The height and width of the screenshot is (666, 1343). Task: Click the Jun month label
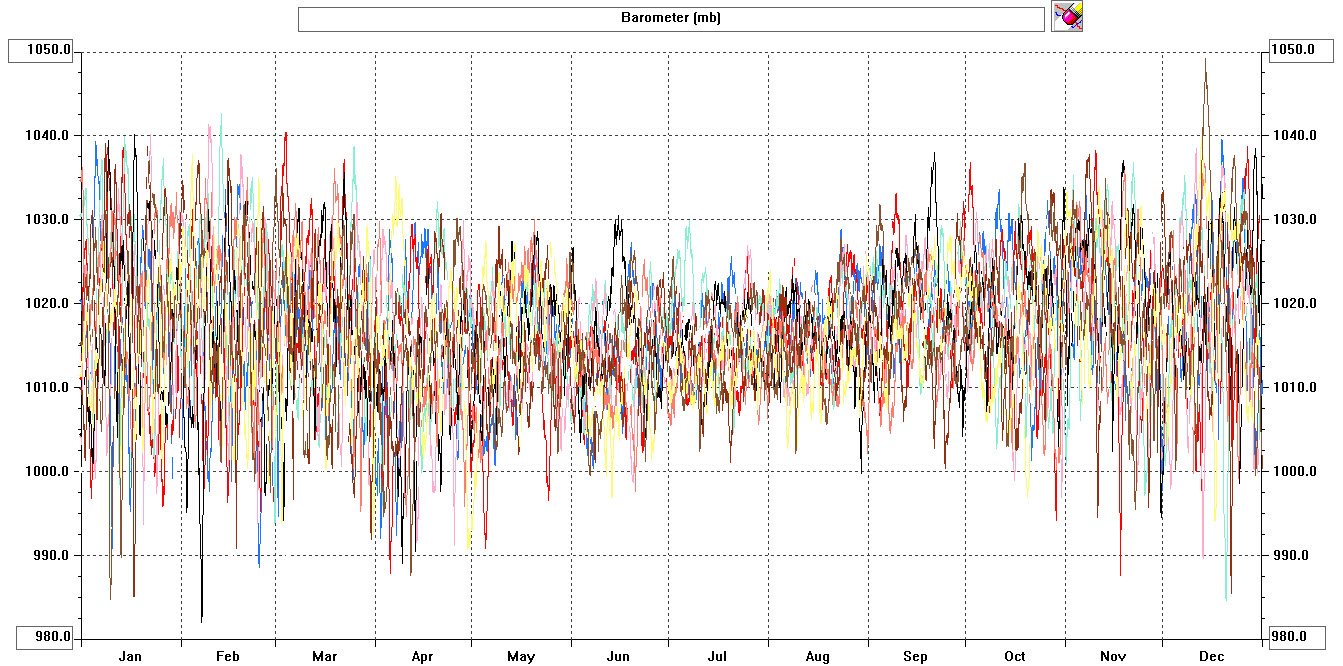619,657
